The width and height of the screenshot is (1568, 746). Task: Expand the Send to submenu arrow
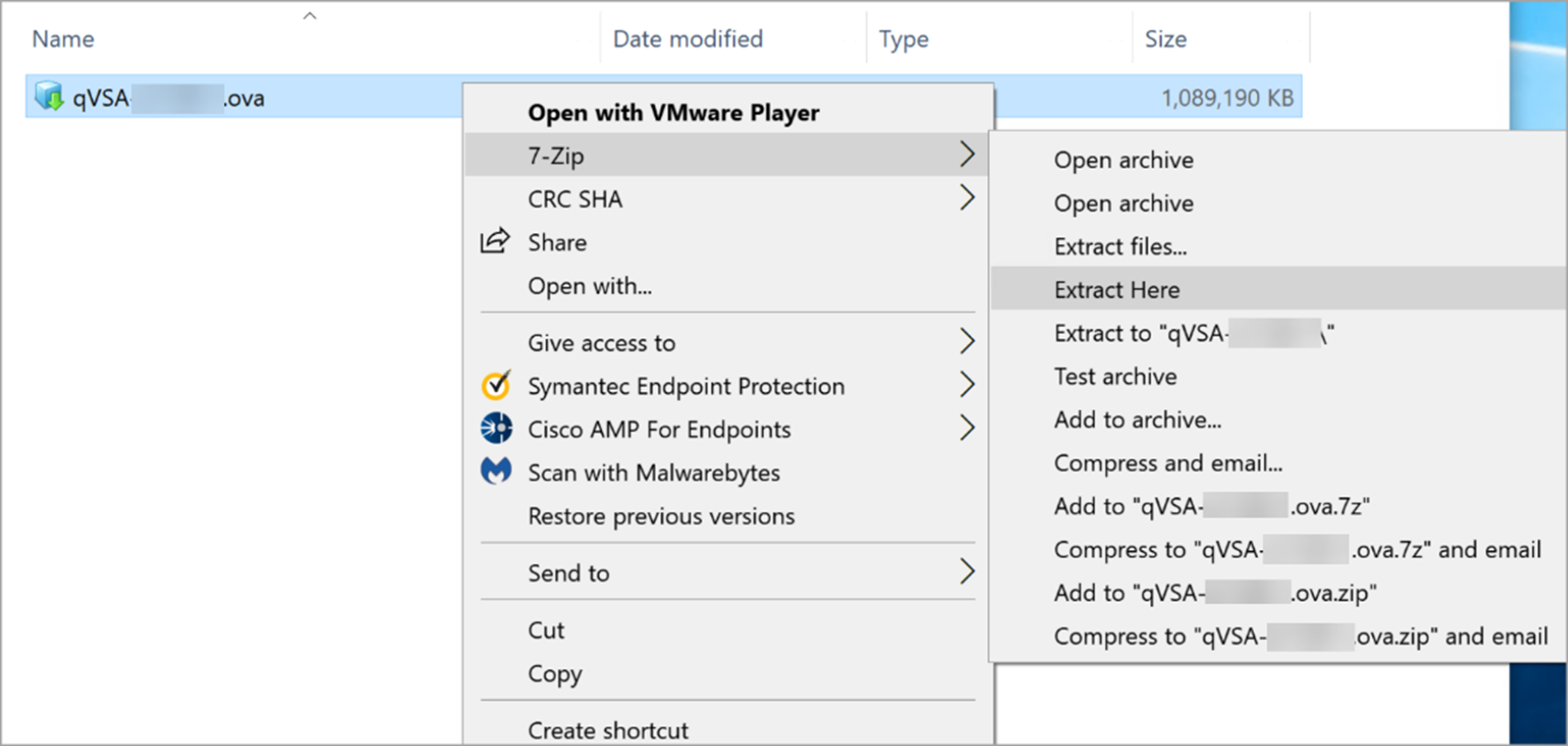click(x=967, y=572)
